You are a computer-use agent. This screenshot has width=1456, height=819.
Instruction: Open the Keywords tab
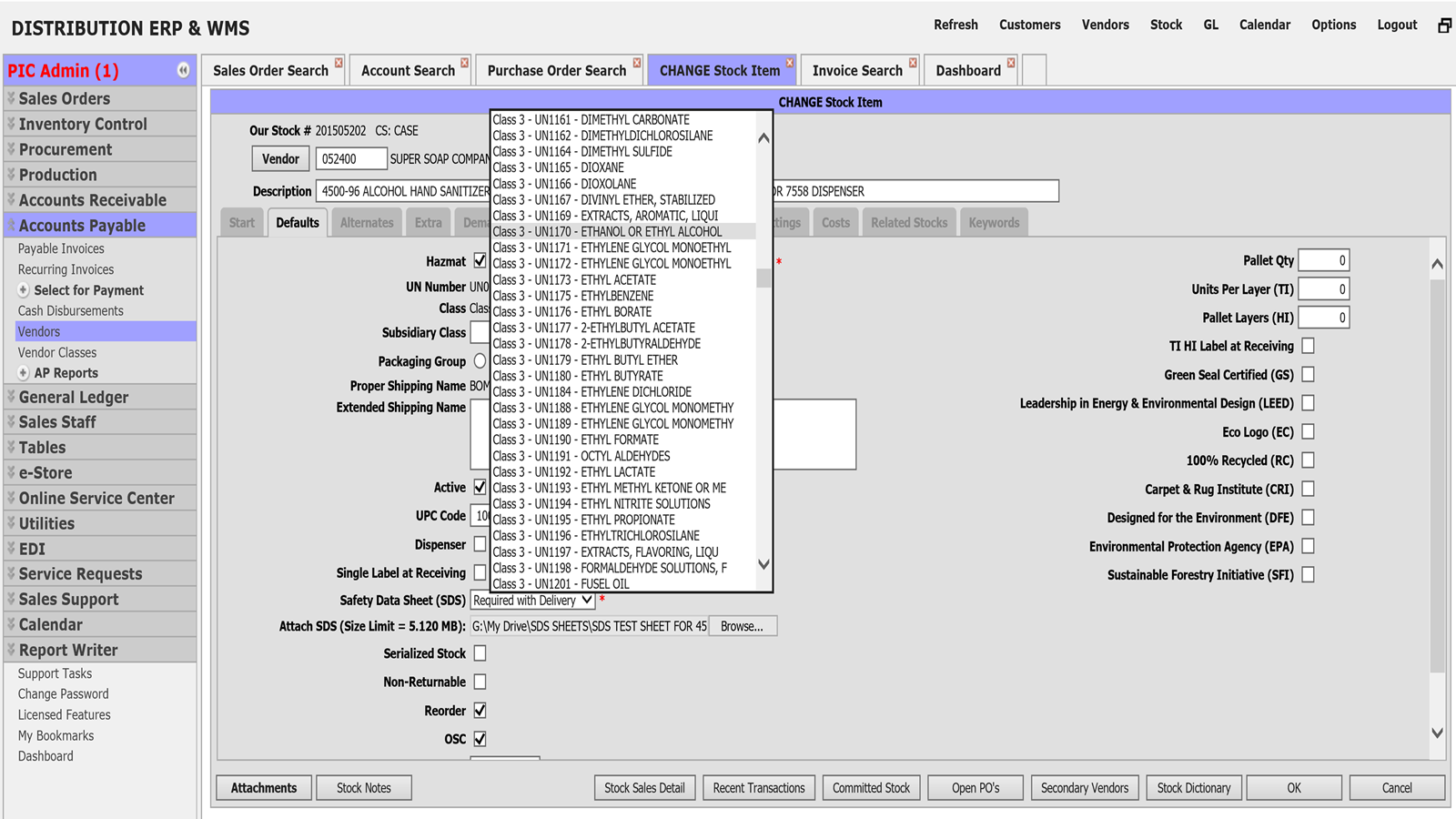[994, 222]
